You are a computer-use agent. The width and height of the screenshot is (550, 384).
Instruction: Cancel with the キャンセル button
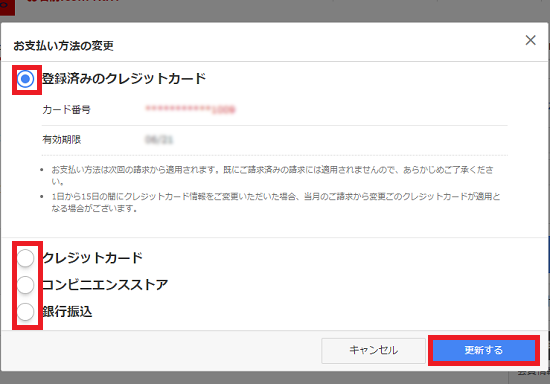pos(373,350)
